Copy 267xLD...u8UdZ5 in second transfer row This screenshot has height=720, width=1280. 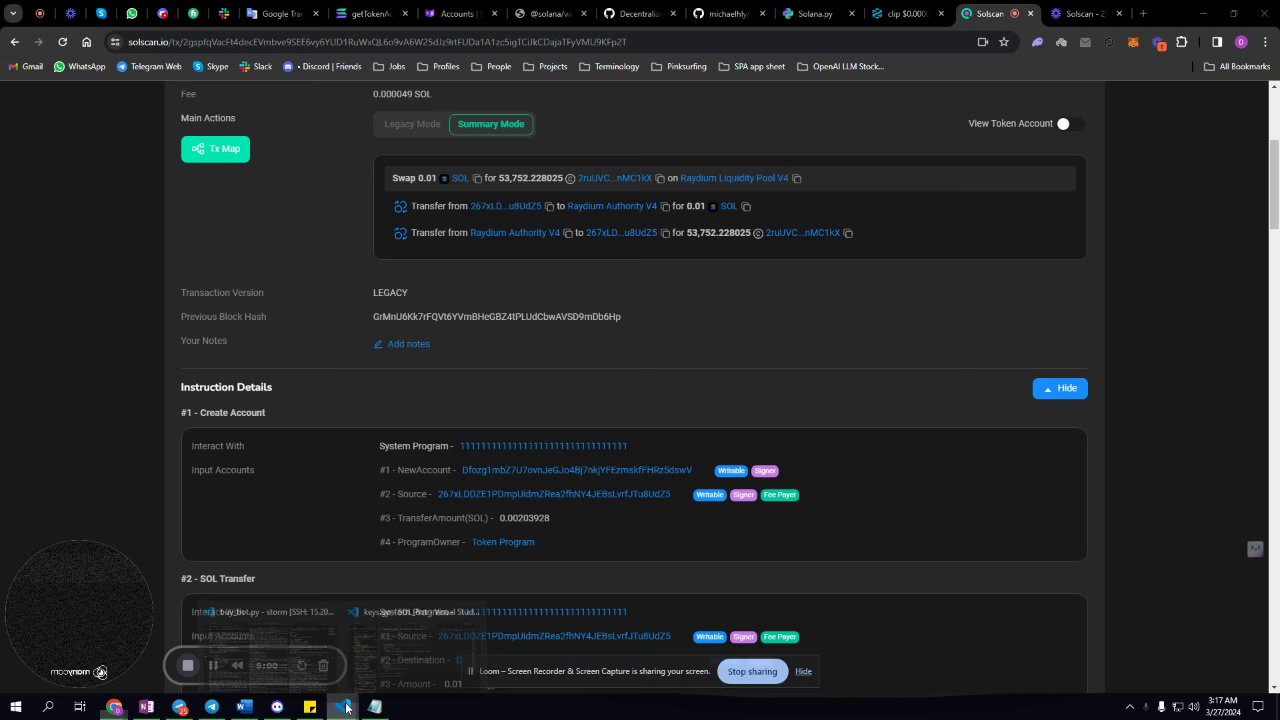[x=665, y=234]
